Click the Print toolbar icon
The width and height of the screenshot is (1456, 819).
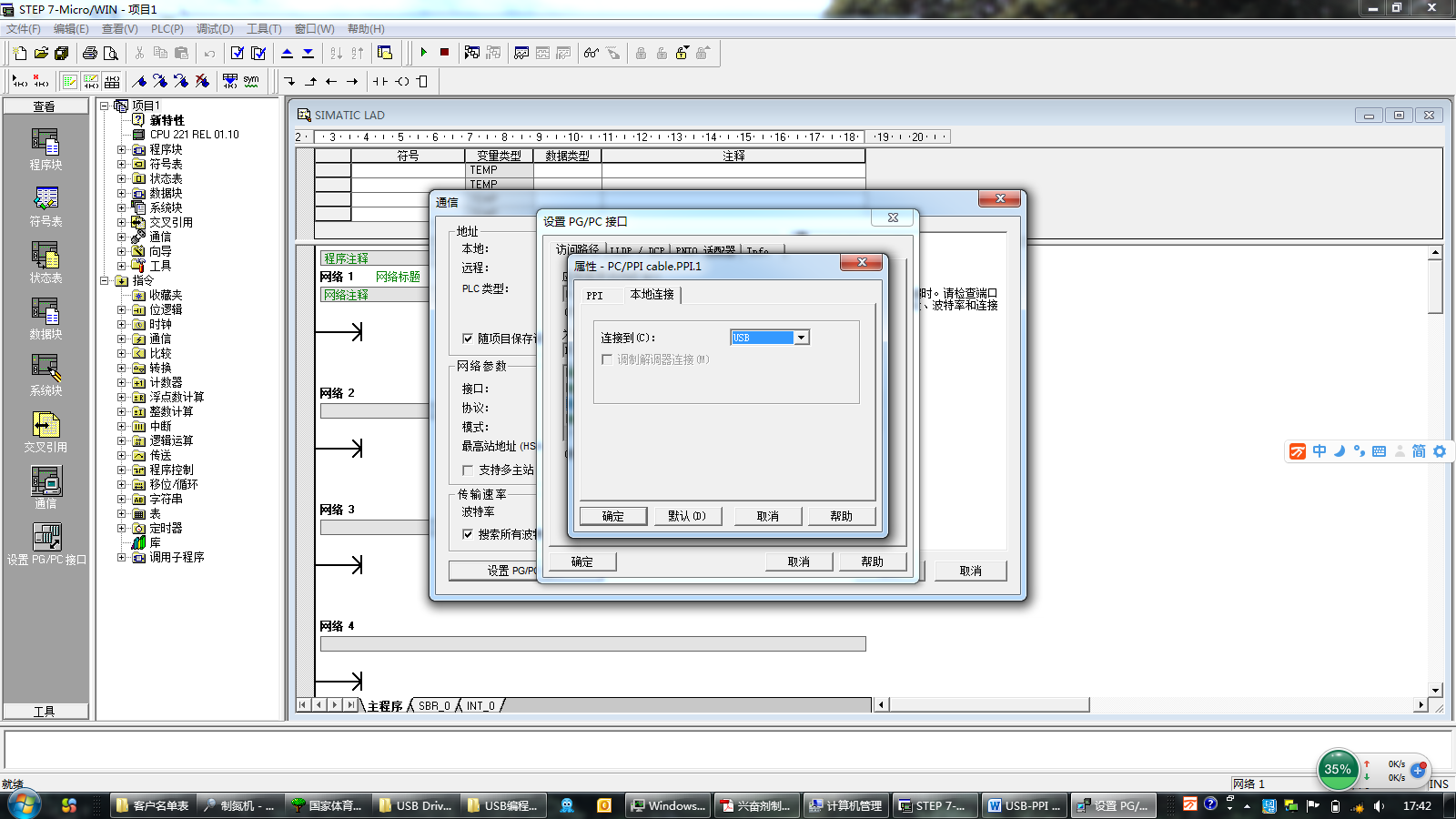(90, 53)
